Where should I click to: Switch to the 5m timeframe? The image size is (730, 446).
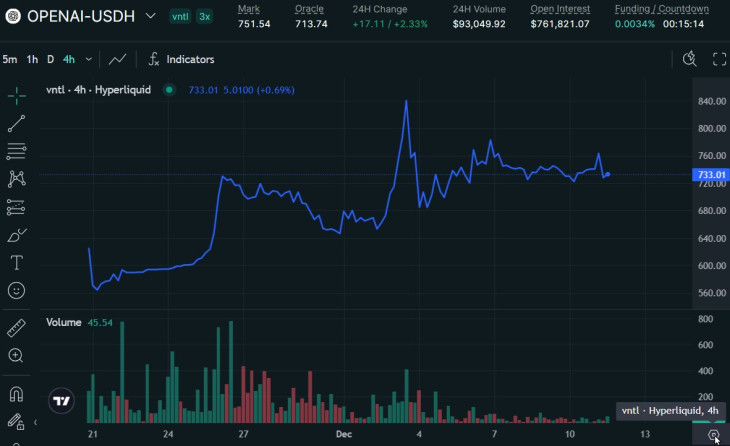coord(10,59)
